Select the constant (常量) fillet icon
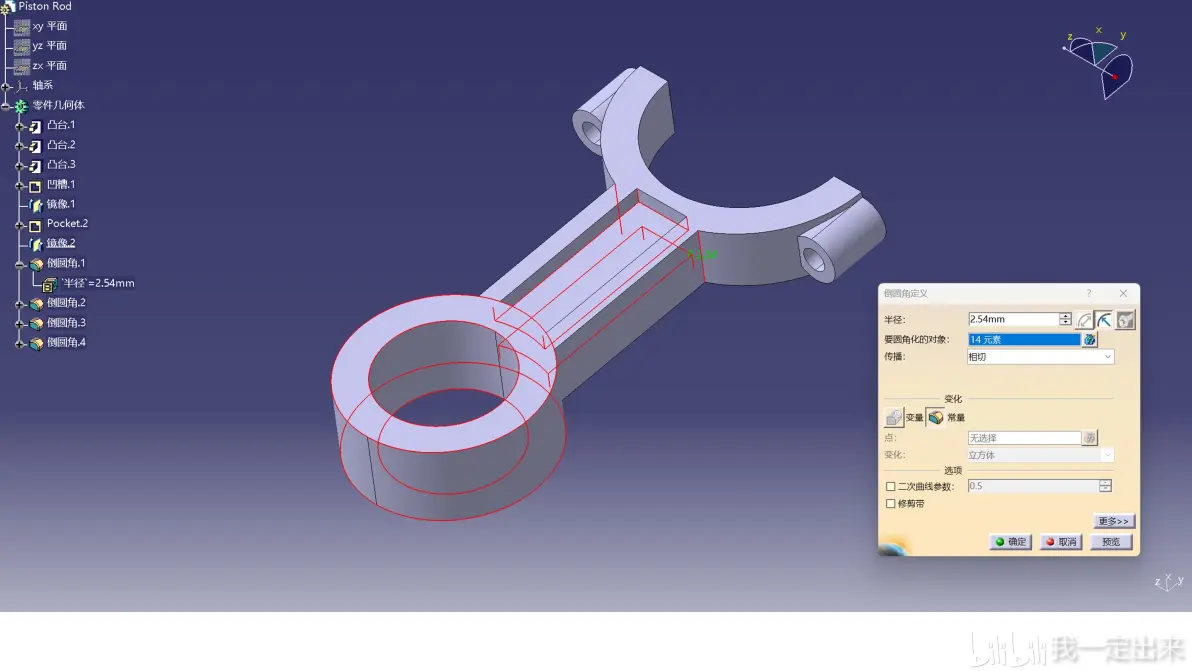This screenshot has width=1192, height=671. point(936,417)
